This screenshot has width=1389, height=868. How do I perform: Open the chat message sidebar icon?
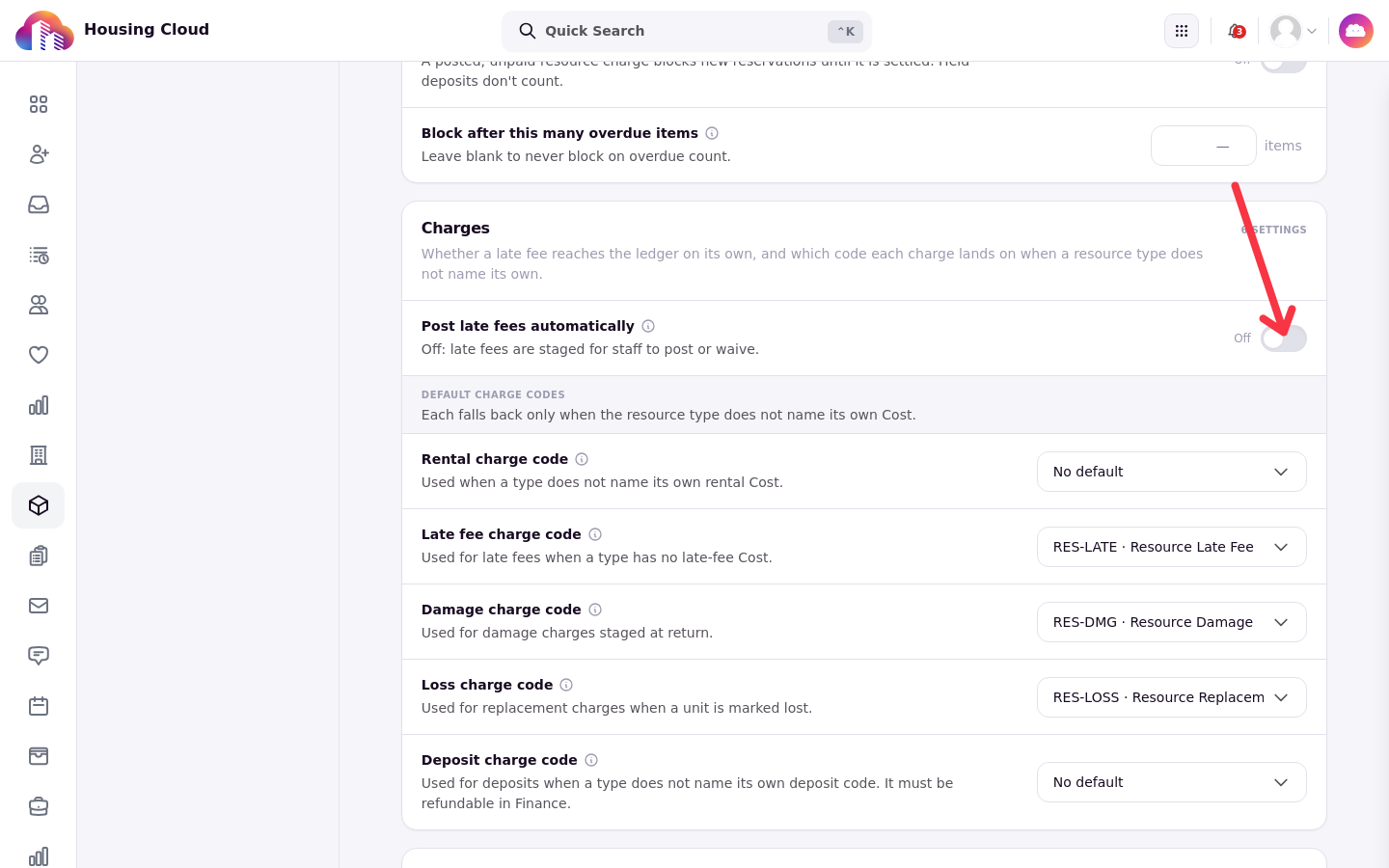coord(39,656)
